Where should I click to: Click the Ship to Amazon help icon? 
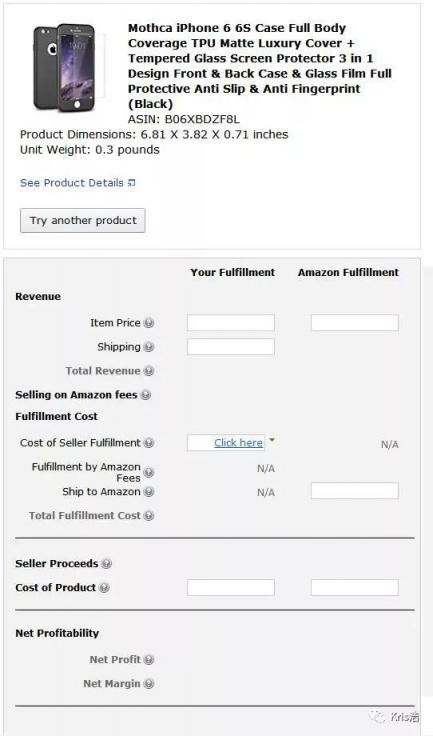click(x=148, y=491)
